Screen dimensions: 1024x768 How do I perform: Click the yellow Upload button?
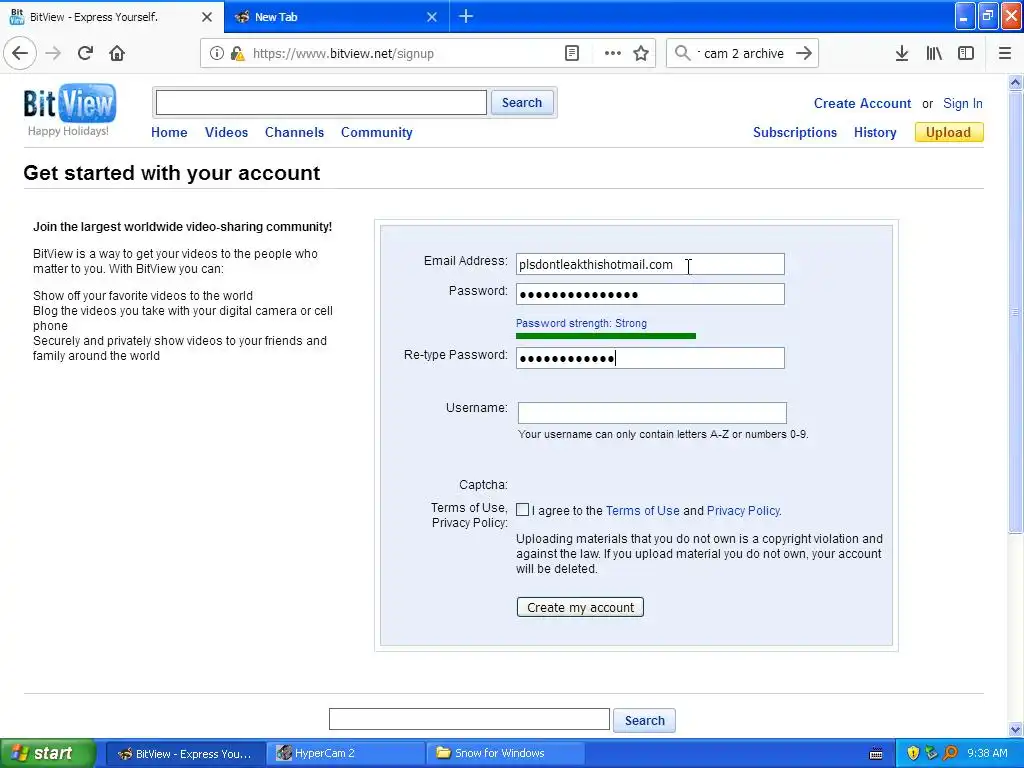tap(949, 133)
